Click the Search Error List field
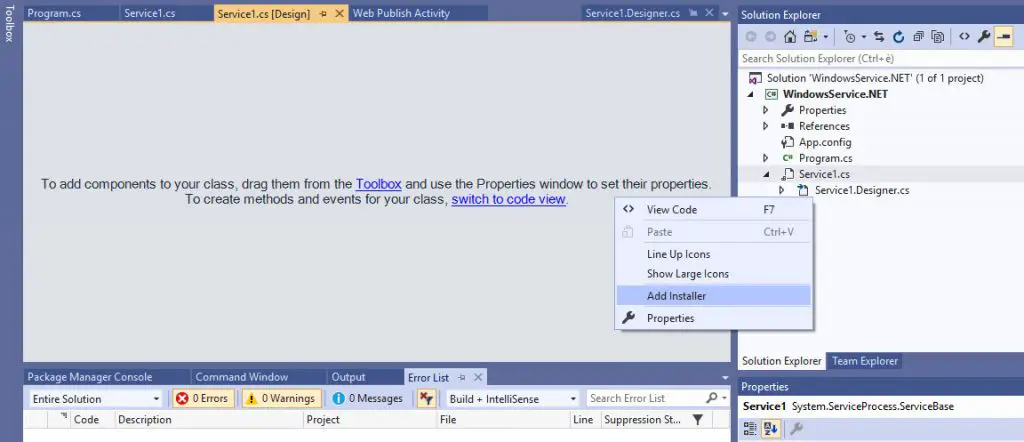1024x442 pixels. pyautogui.click(x=645, y=398)
